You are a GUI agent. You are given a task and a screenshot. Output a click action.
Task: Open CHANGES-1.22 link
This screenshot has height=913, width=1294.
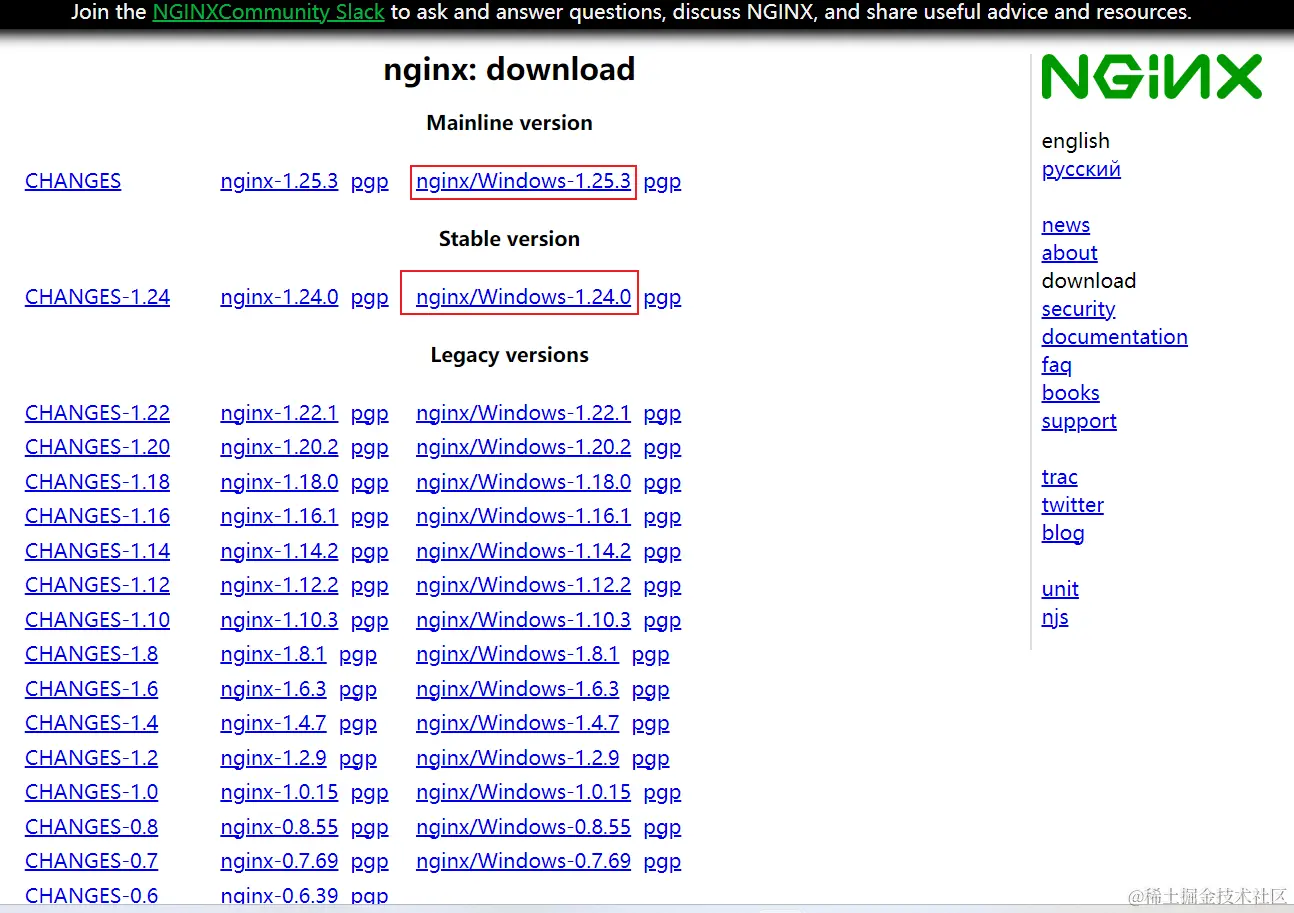[97, 413]
